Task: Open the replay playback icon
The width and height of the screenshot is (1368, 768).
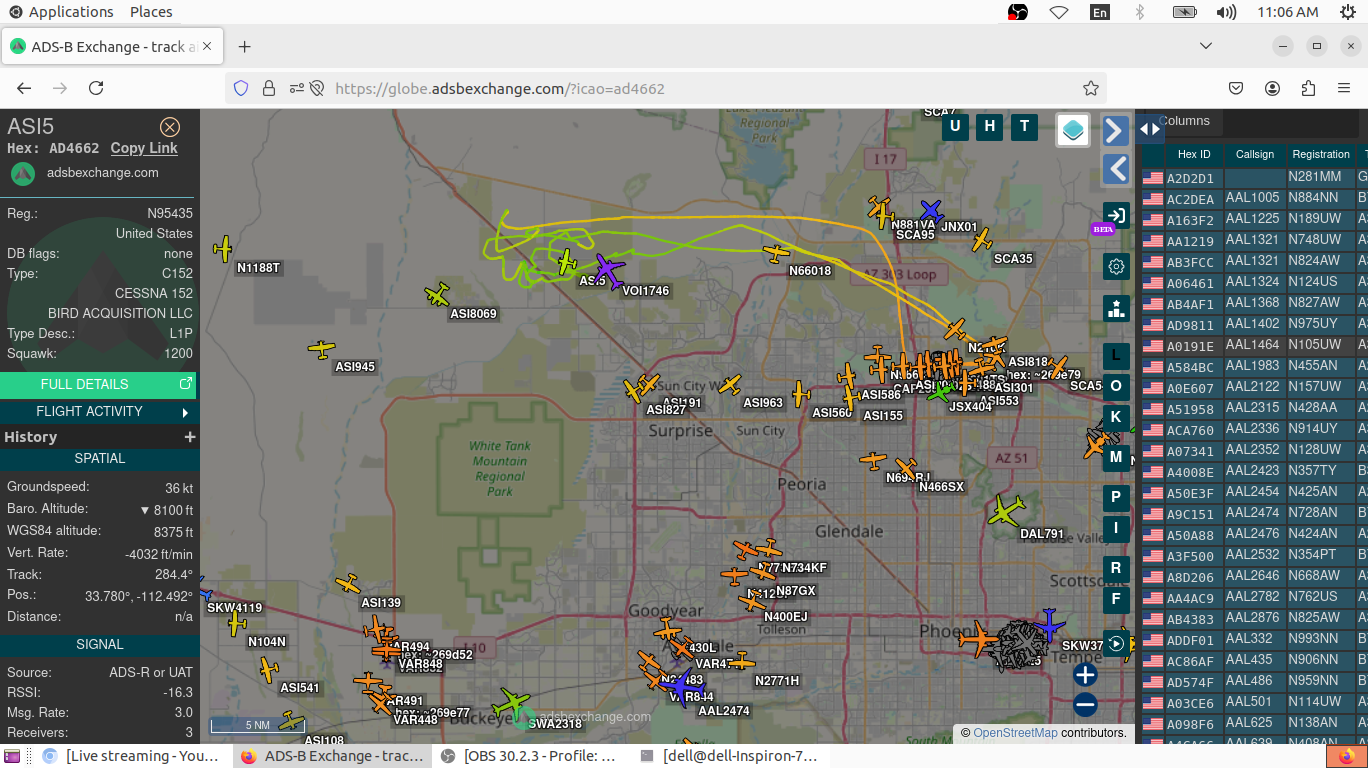Action: (x=1116, y=644)
